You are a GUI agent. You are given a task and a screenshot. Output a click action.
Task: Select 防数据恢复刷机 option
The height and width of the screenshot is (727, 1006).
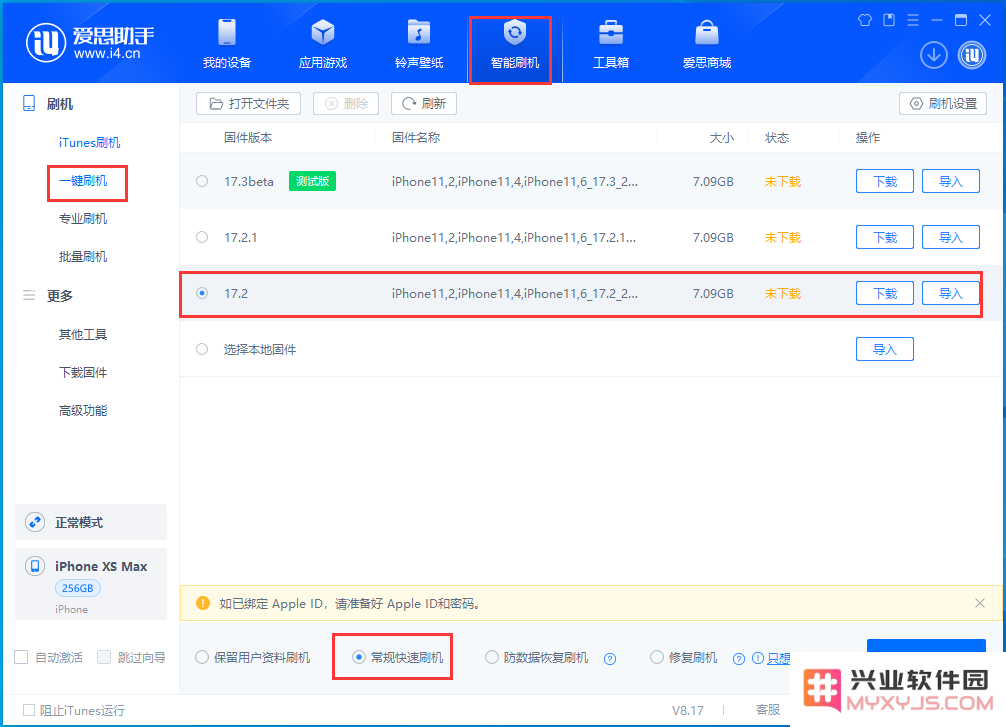pyautogui.click(x=491, y=657)
